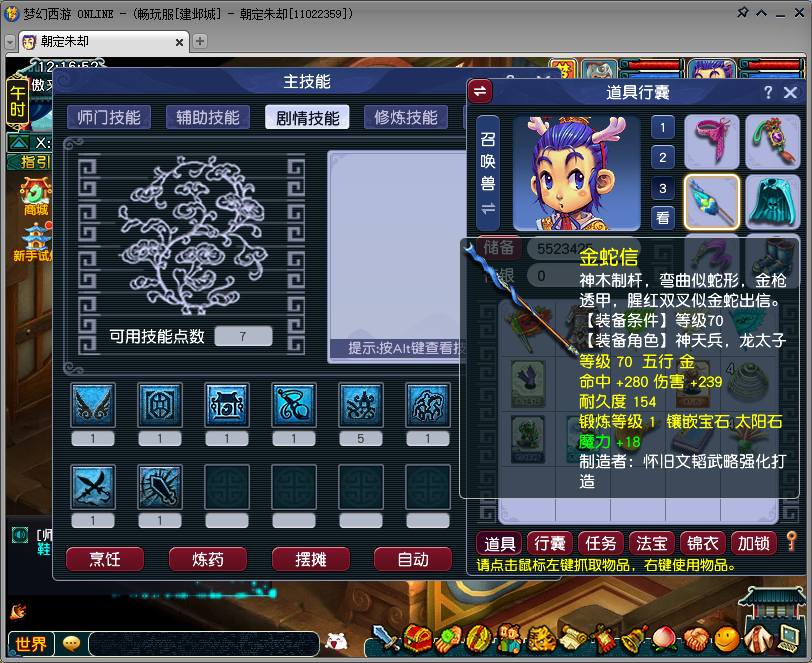Click the pink ribbon headgear equipment slot
The width and height of the screenshot is (812, 663).
coord(712,142)
